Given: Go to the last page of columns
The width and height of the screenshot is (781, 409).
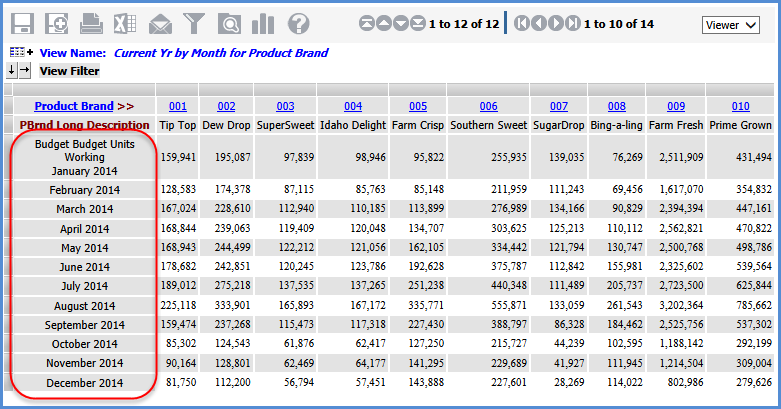Looking at the screenshot, I should pos(572,23).
